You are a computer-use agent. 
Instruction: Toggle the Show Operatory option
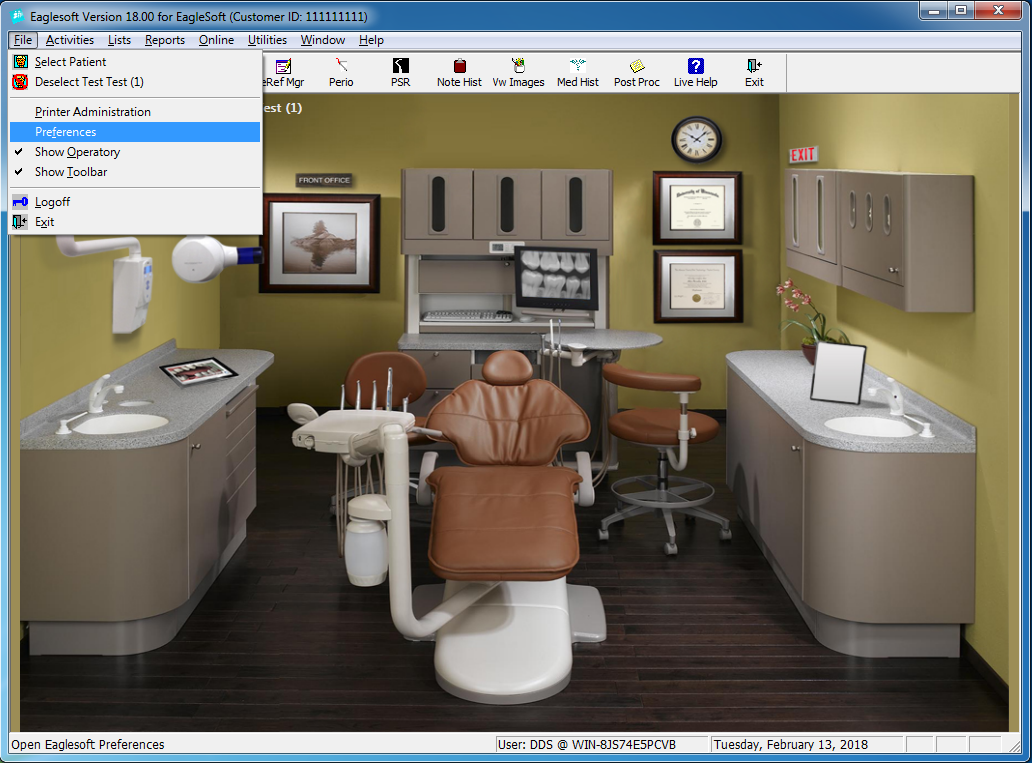coord(135,152)
